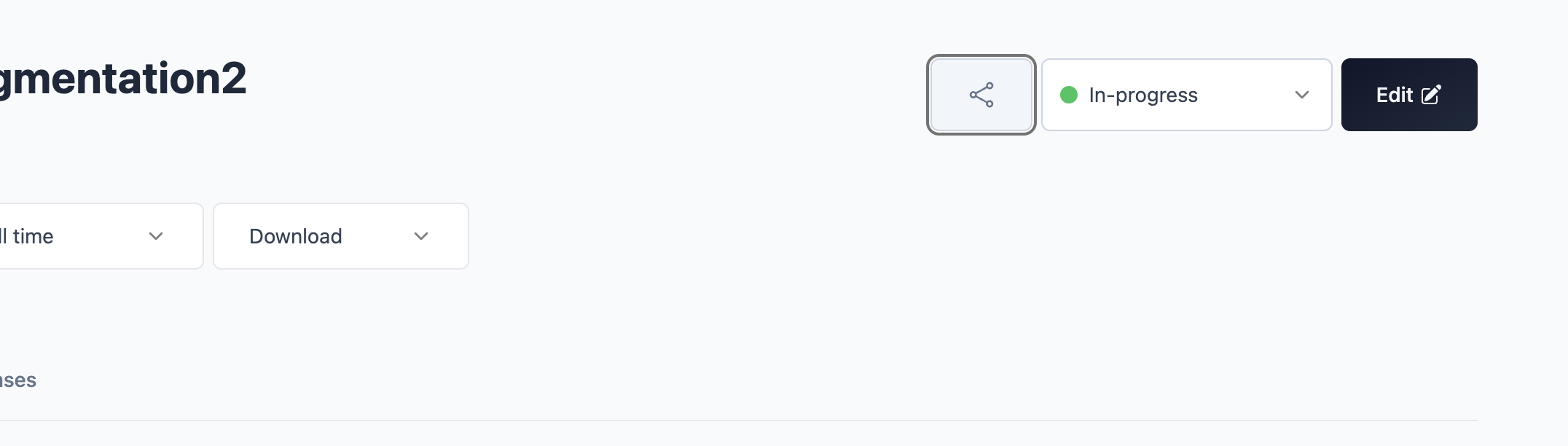
Task: Change project status from In-progress
Action: [1186, 94]
